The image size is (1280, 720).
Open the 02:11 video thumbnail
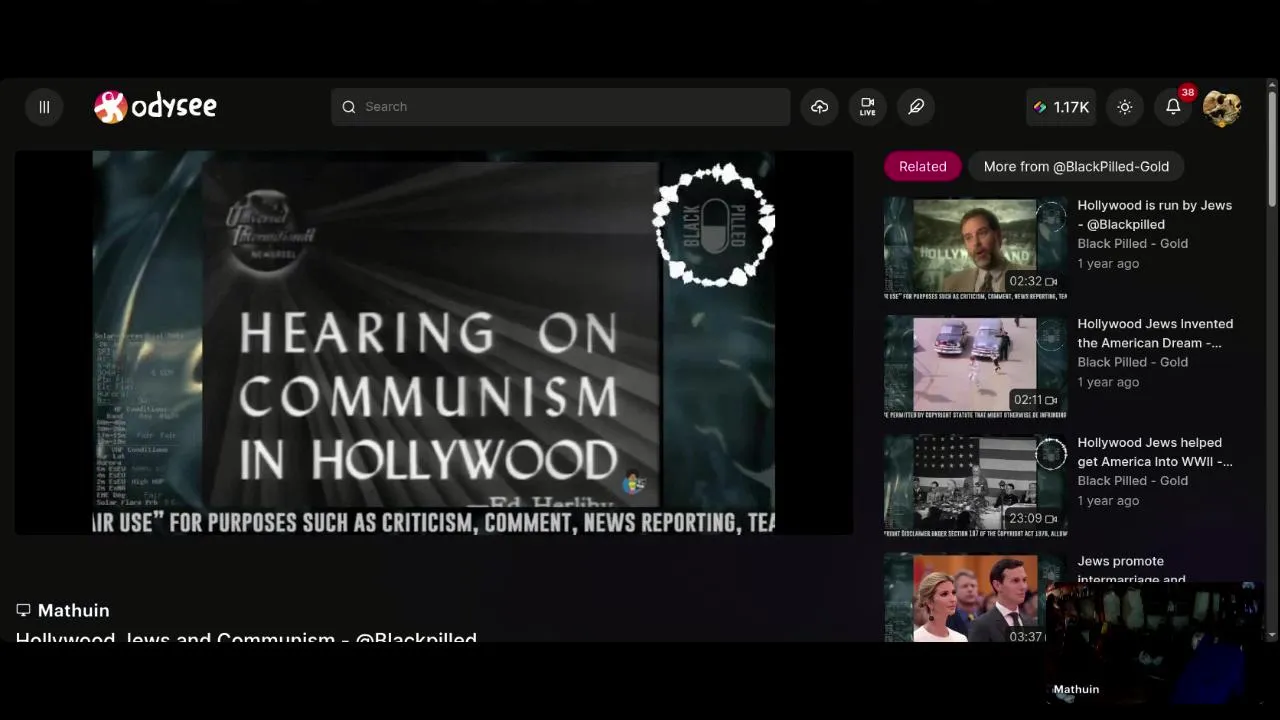975,367
